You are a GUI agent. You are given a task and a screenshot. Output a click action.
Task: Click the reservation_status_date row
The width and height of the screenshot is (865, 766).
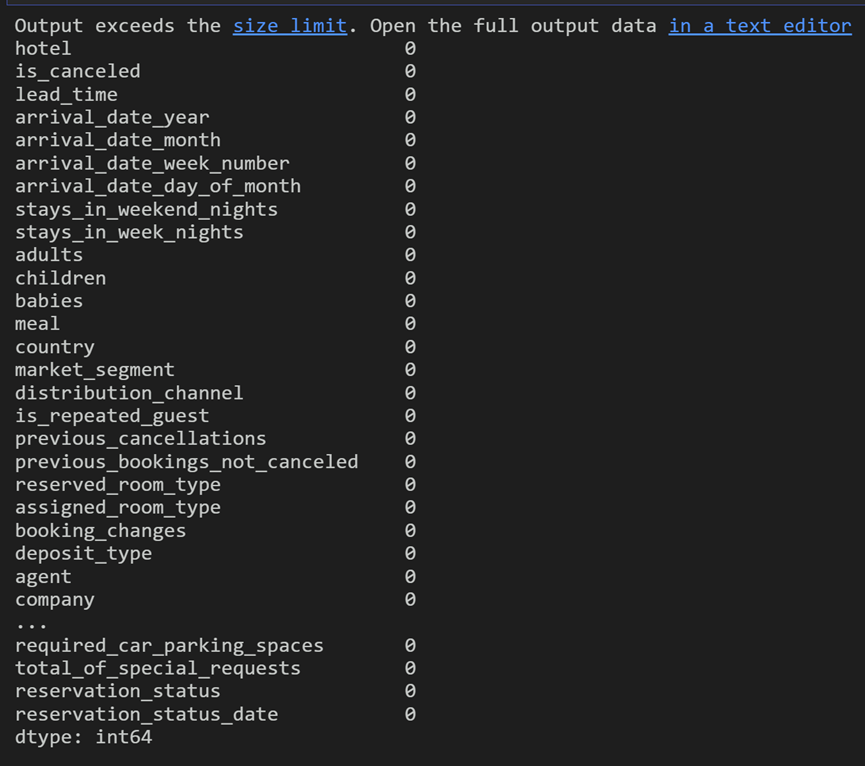[215, 715]
